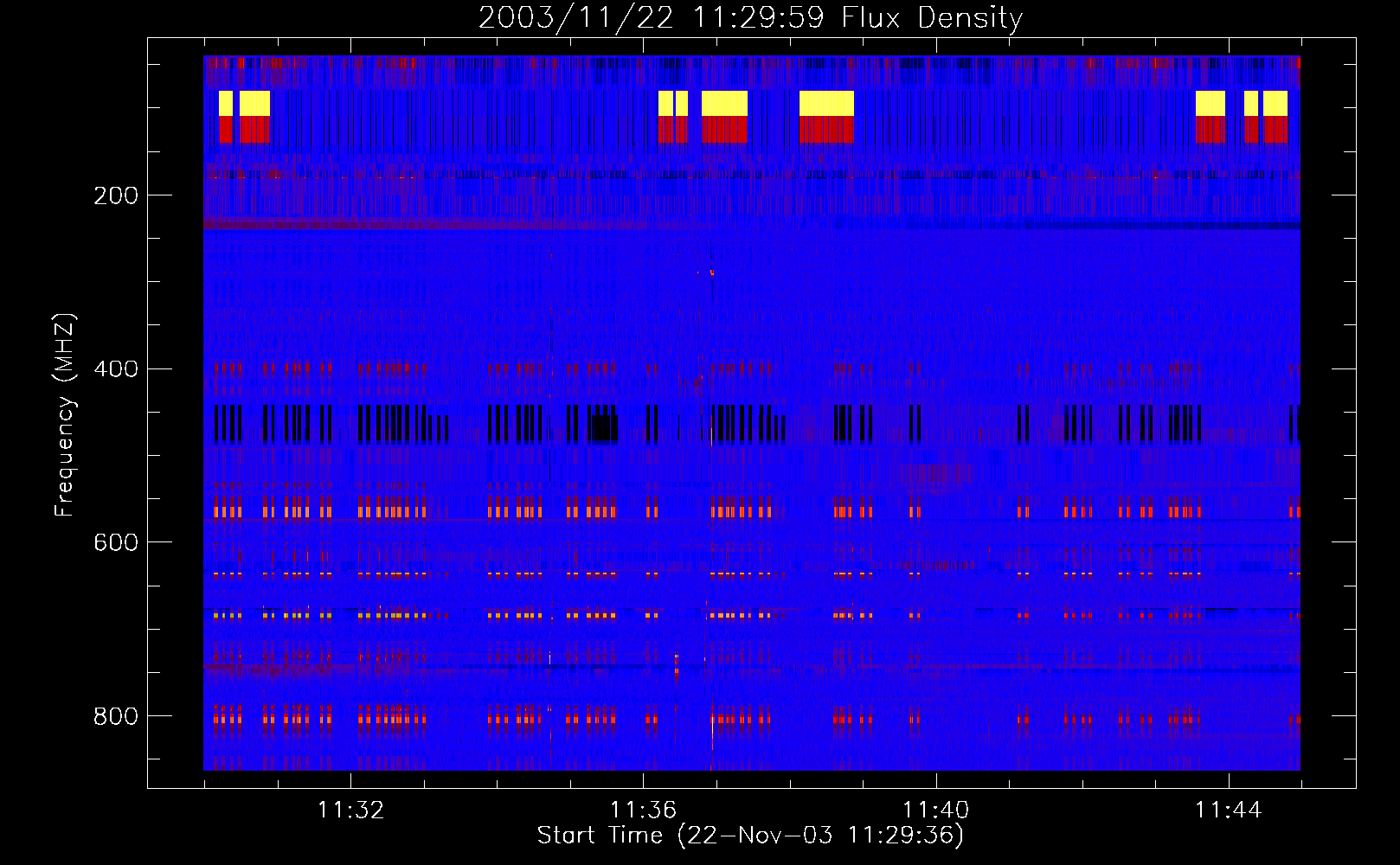Viewport: 1400px width, 865px height.
Task: Click the 600 frequency tick label
Action: (116, 542)
